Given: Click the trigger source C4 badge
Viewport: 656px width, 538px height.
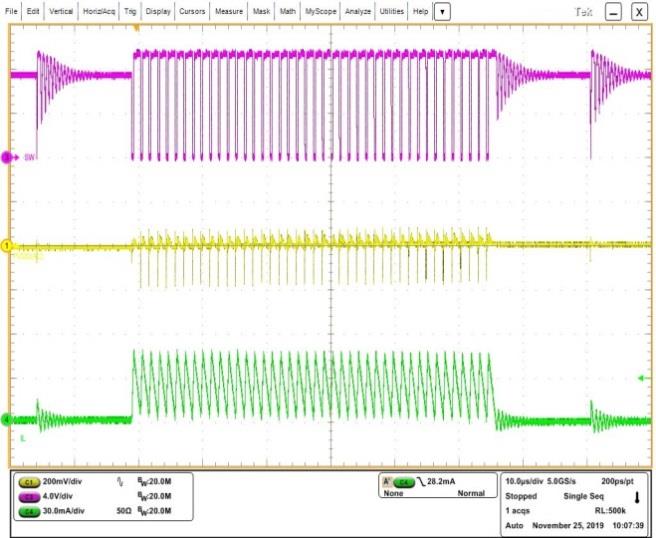Looking at the screenshot, I should pos(406,482).
